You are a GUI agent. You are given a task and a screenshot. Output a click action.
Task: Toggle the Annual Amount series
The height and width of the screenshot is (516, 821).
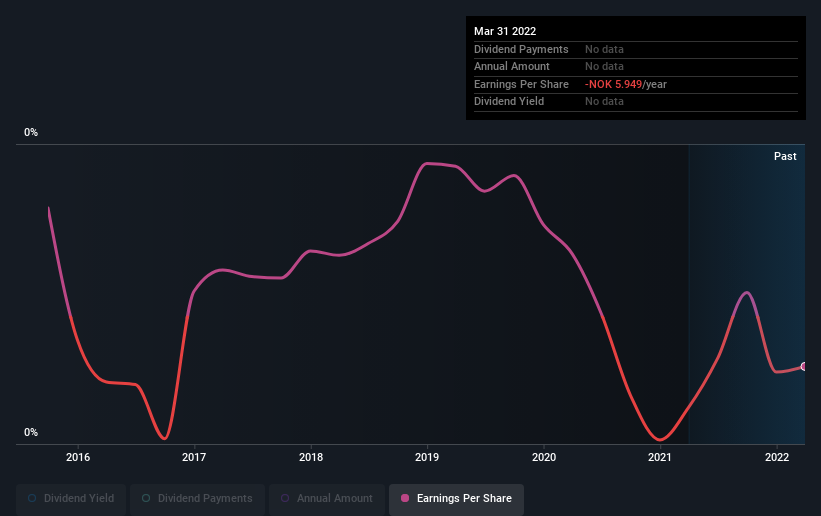tap(327, 498)
